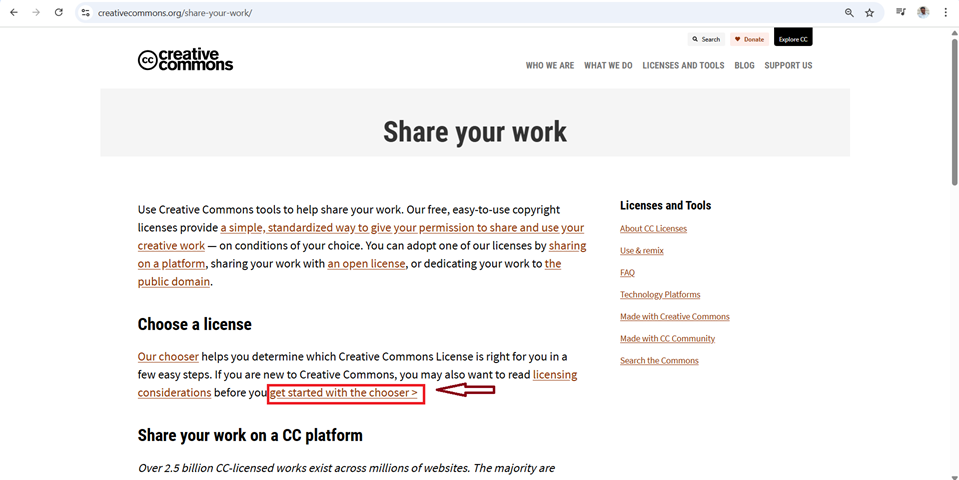This screenshot has height=480, width=959.
Task: Open the FAQ sidebar link
Action: pyautogui.click(x=627, y=273)
